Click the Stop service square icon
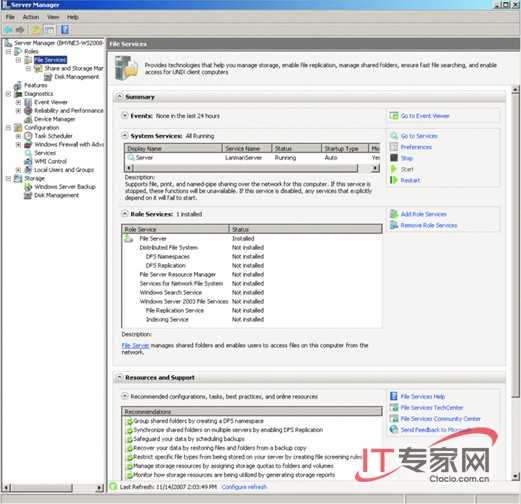Screen dimensions: 521x504 394,158
